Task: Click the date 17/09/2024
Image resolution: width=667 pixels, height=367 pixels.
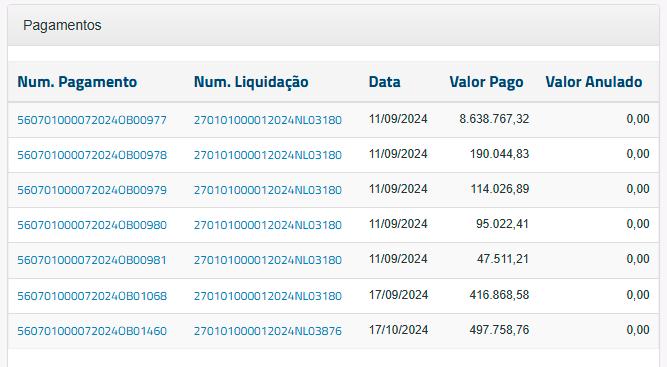Action: click(x=398, y=294)
